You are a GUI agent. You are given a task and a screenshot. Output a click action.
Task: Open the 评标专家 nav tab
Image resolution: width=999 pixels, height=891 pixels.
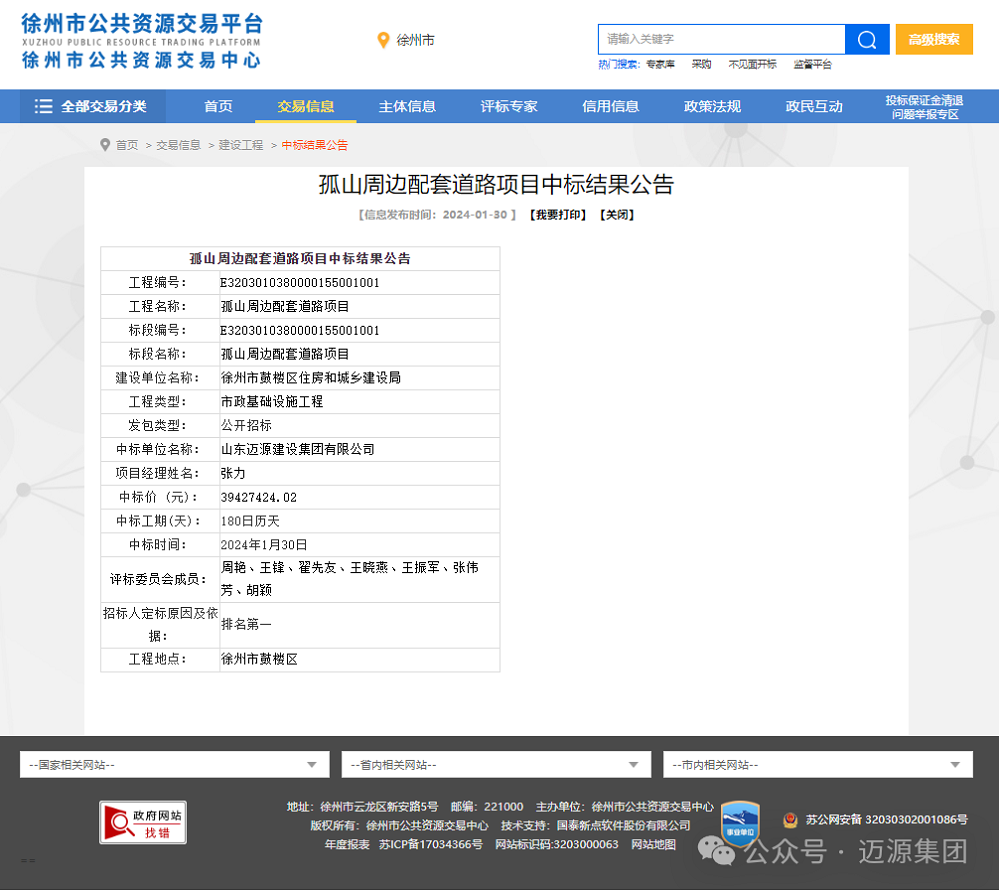pyautogui.click(x=509, y=106)
